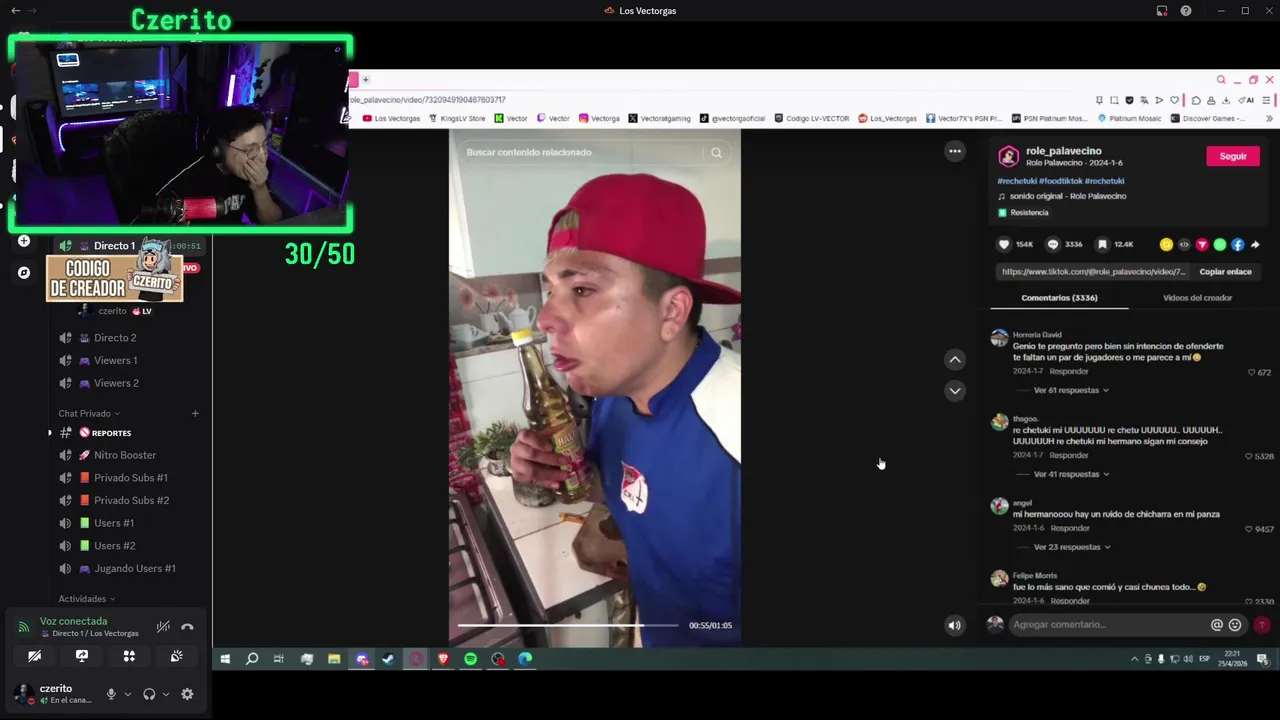1280x720 pixels.
Task: Open comments bubble icon showing 3336
Action: (1052, 244)
